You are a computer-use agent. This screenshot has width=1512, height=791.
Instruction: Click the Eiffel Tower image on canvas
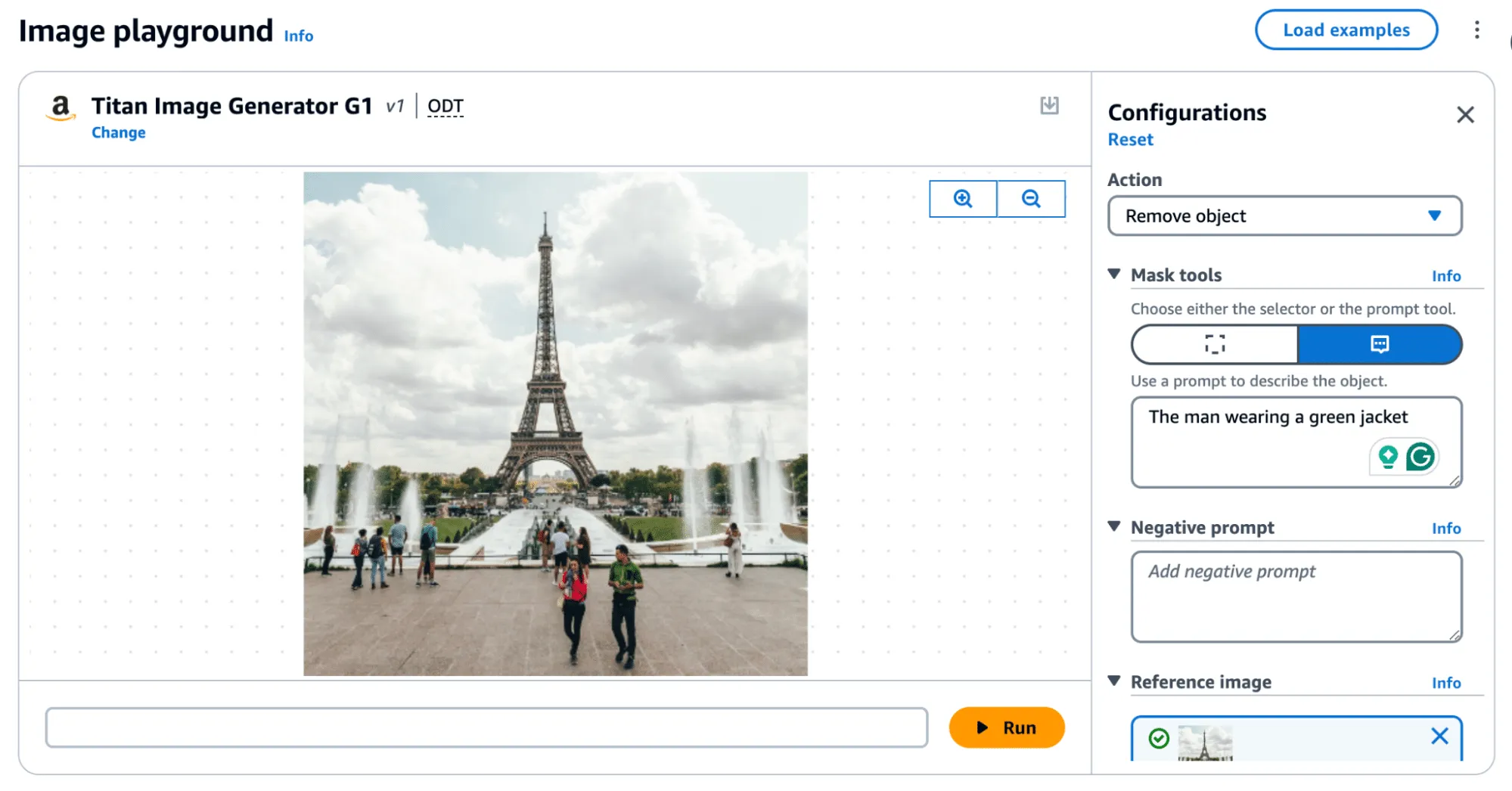pos(555,423)
